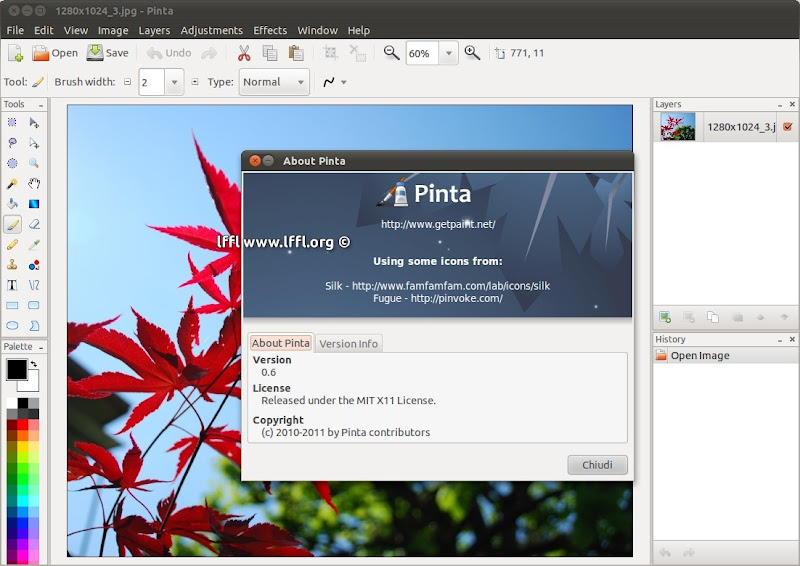The height and width of the screenshot is (566, 800).
Task: Click the Crop to Selection icon
Action: tap(331, 53)
